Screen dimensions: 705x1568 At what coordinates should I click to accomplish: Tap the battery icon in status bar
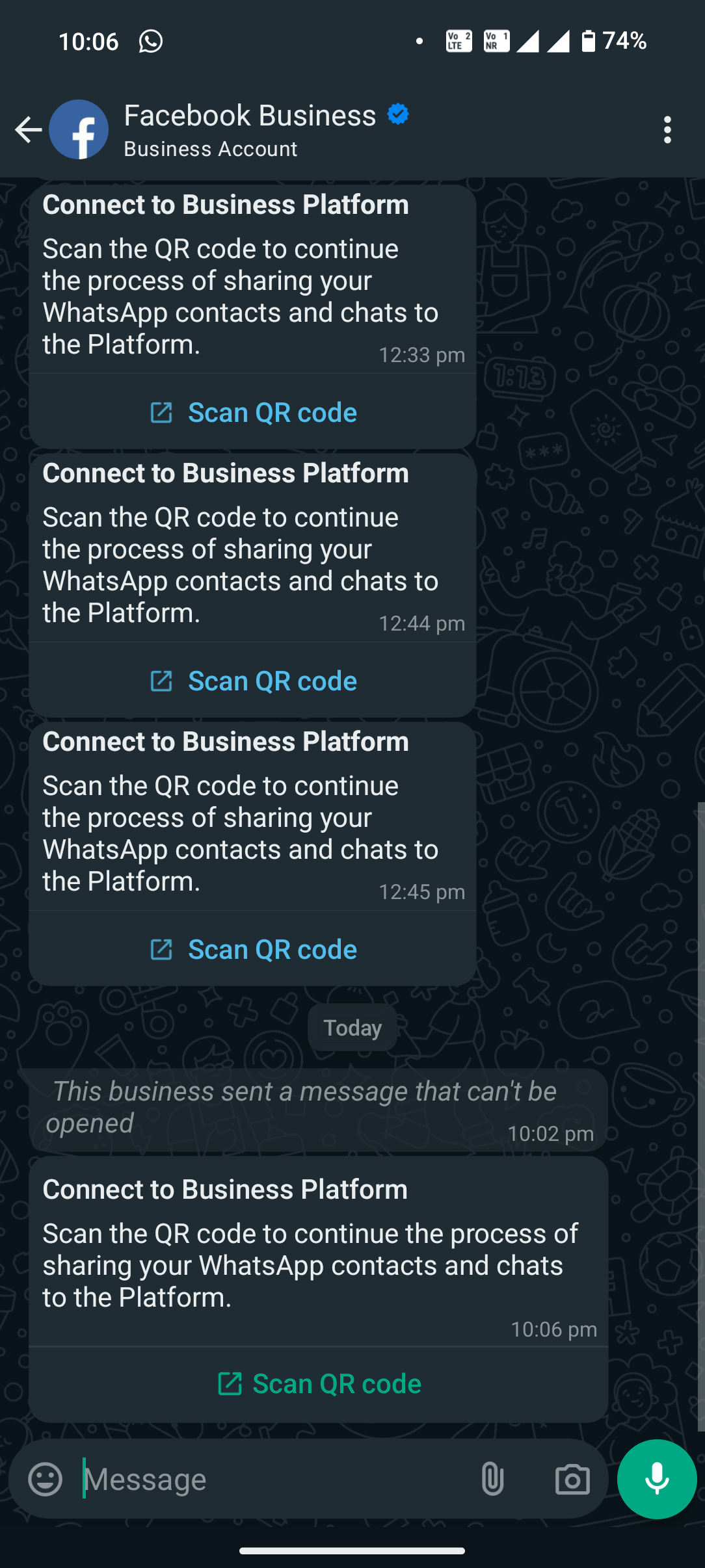(588, 41)
